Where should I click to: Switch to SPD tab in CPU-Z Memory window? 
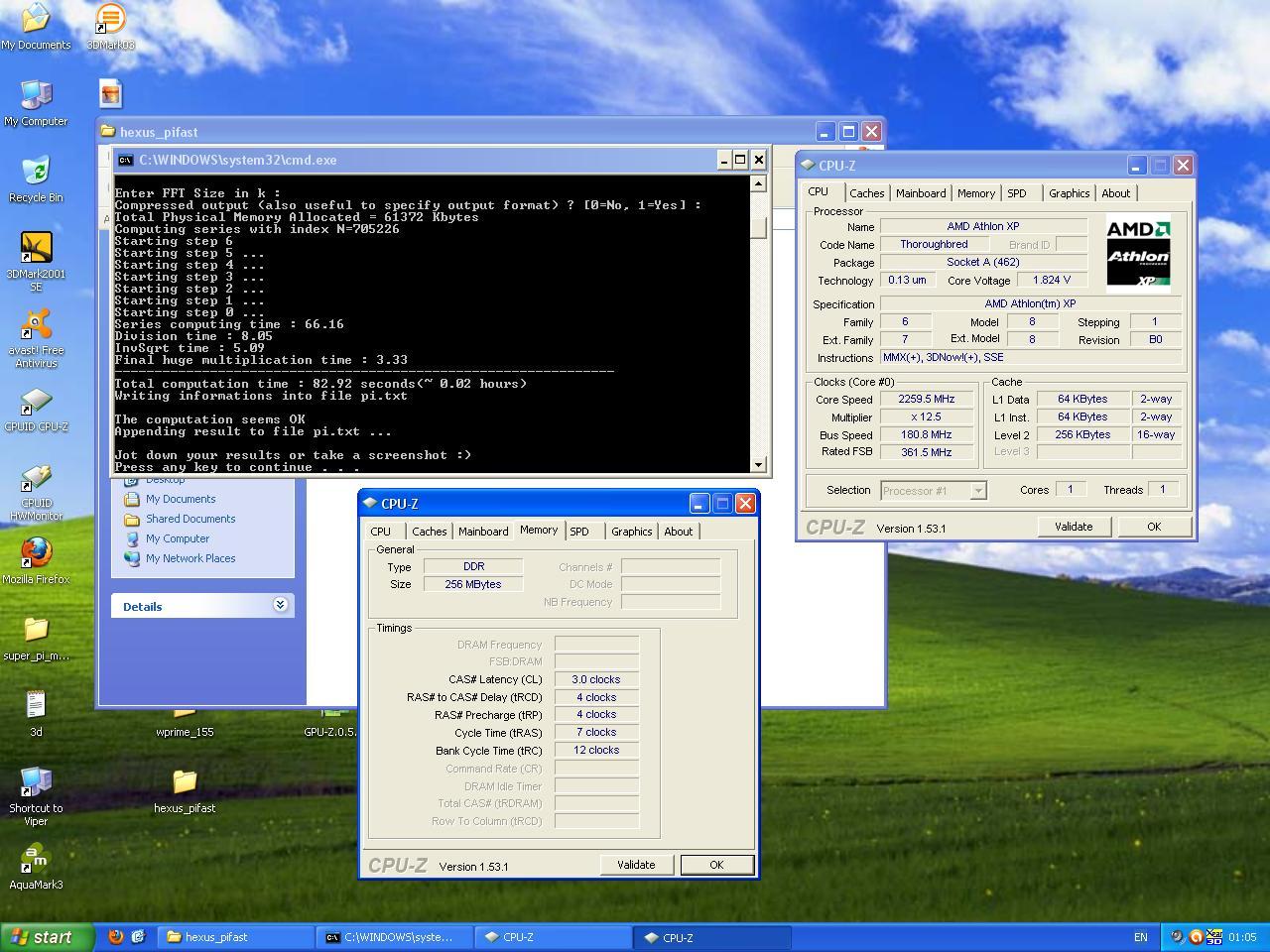point(579,532)
